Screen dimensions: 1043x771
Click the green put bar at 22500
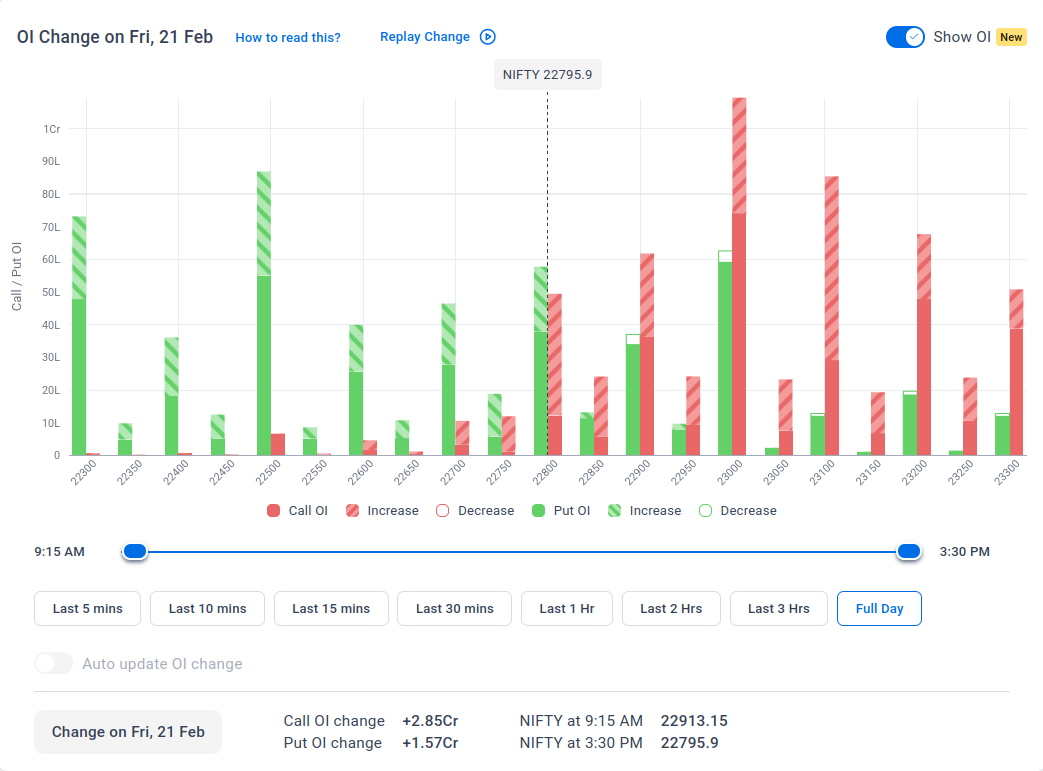[263, 313]
